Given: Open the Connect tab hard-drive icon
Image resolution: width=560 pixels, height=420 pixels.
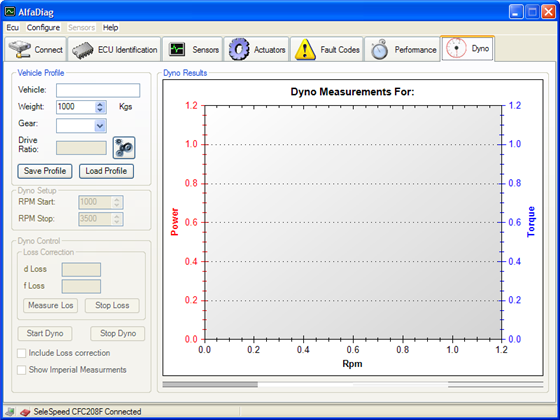Looking at the screenshot, I should tap(20, 49).
